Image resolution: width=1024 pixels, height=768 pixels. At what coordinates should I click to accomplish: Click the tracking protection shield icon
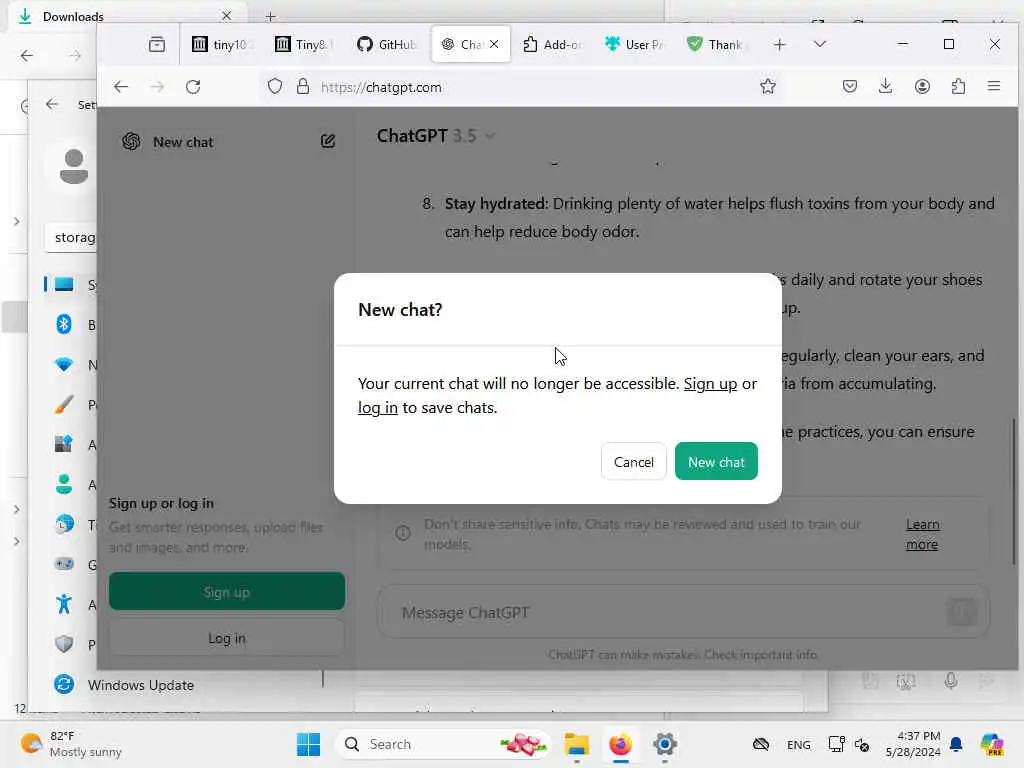pyautogui.click(x=275, y=86)
